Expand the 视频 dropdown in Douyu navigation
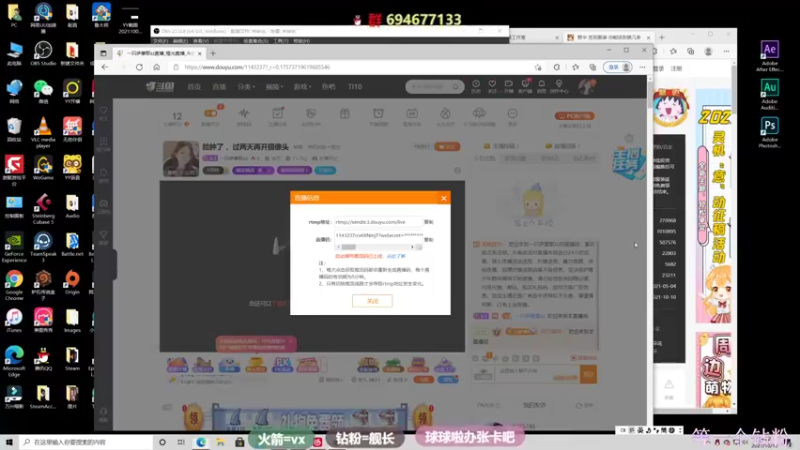 coord(274,87)
